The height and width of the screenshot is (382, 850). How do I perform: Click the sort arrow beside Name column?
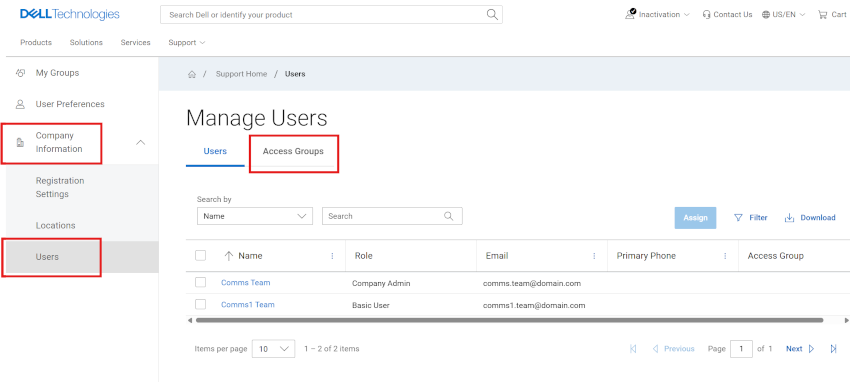pos(229,256)
